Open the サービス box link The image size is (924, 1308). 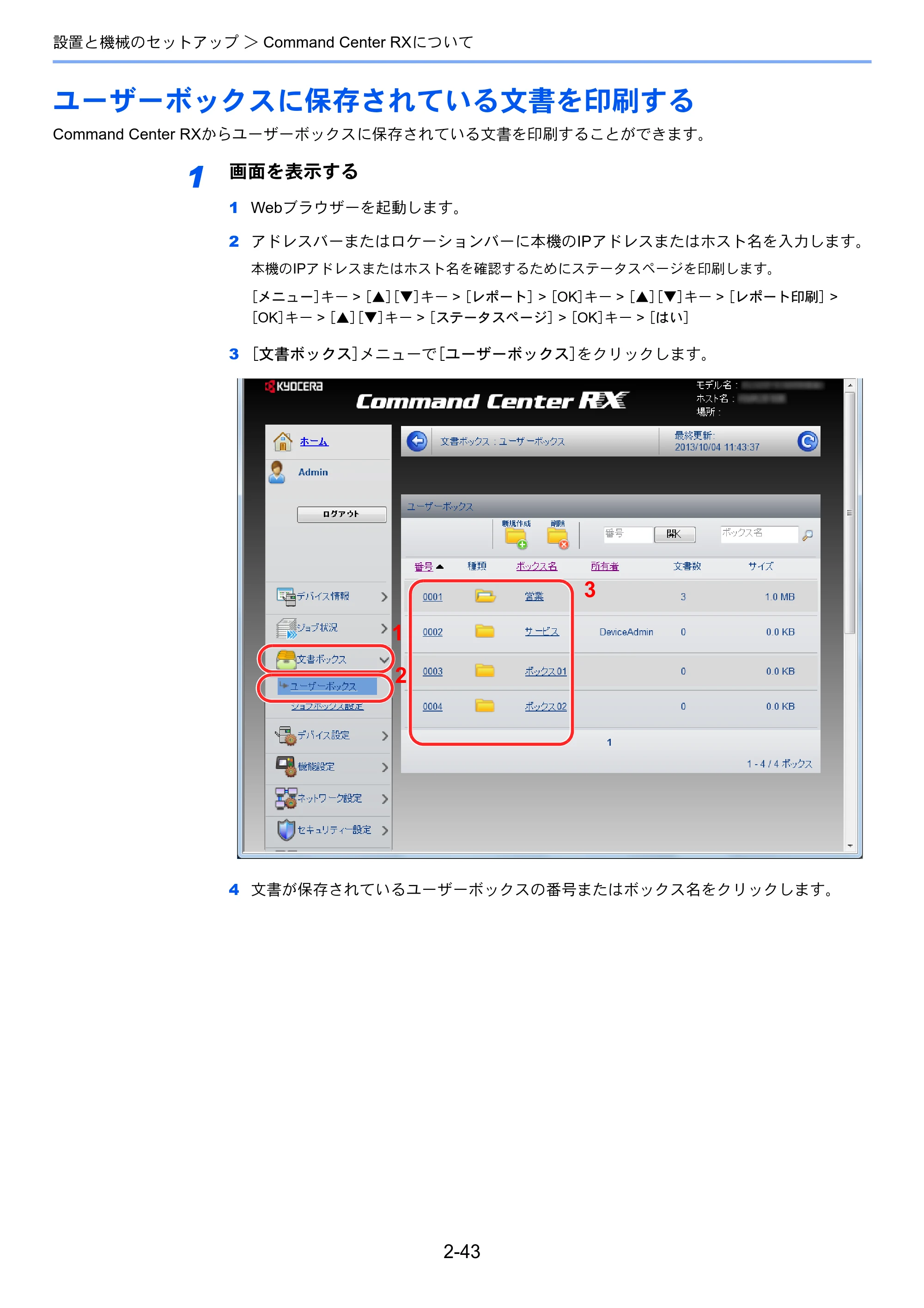pyautogui.click(x=542, y=631)
